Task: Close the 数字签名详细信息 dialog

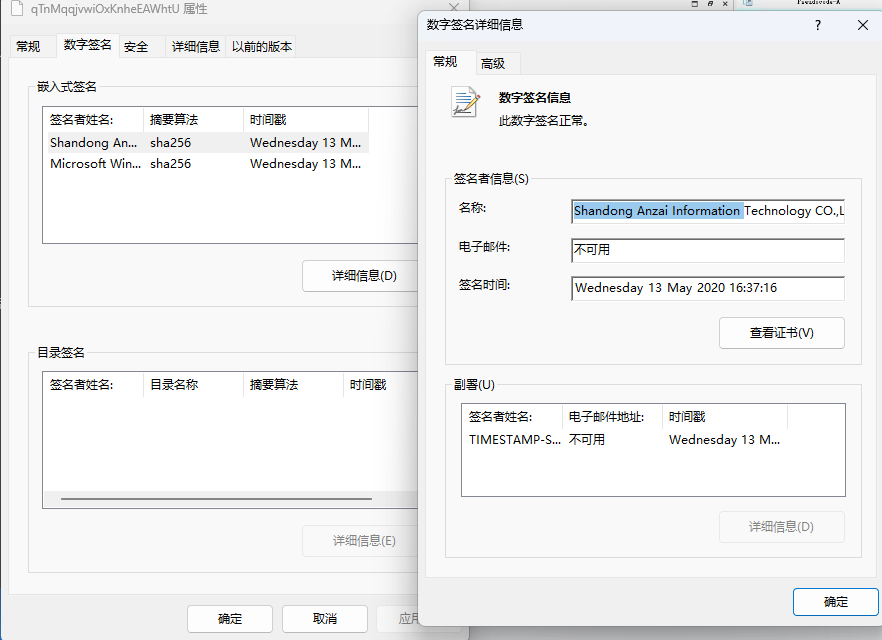Action: (863, 25)
